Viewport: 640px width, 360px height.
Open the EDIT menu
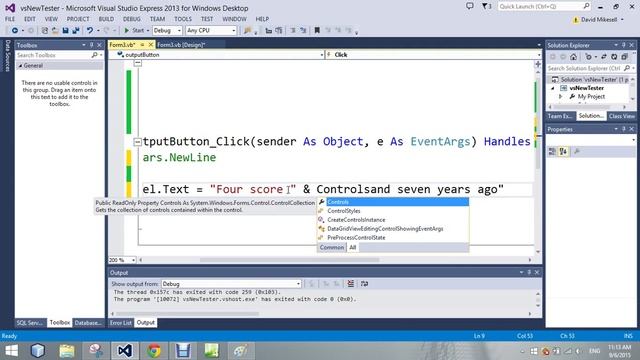[30, 19]
